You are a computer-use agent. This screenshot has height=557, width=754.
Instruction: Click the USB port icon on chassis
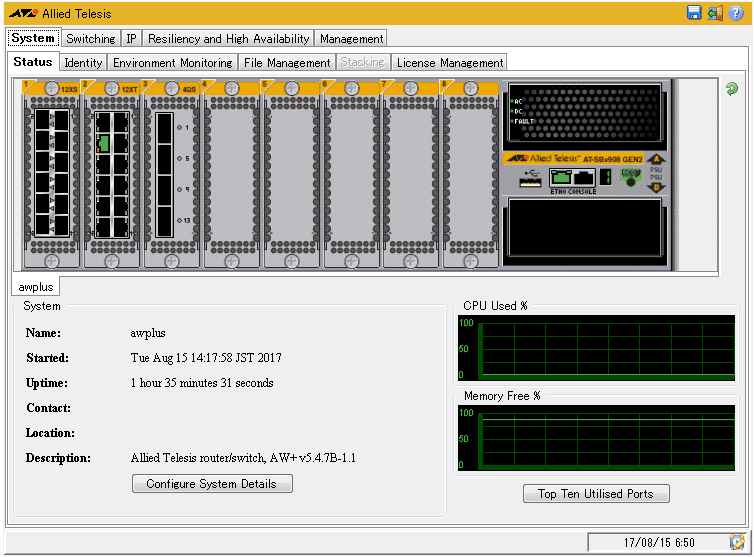(532, 179)
